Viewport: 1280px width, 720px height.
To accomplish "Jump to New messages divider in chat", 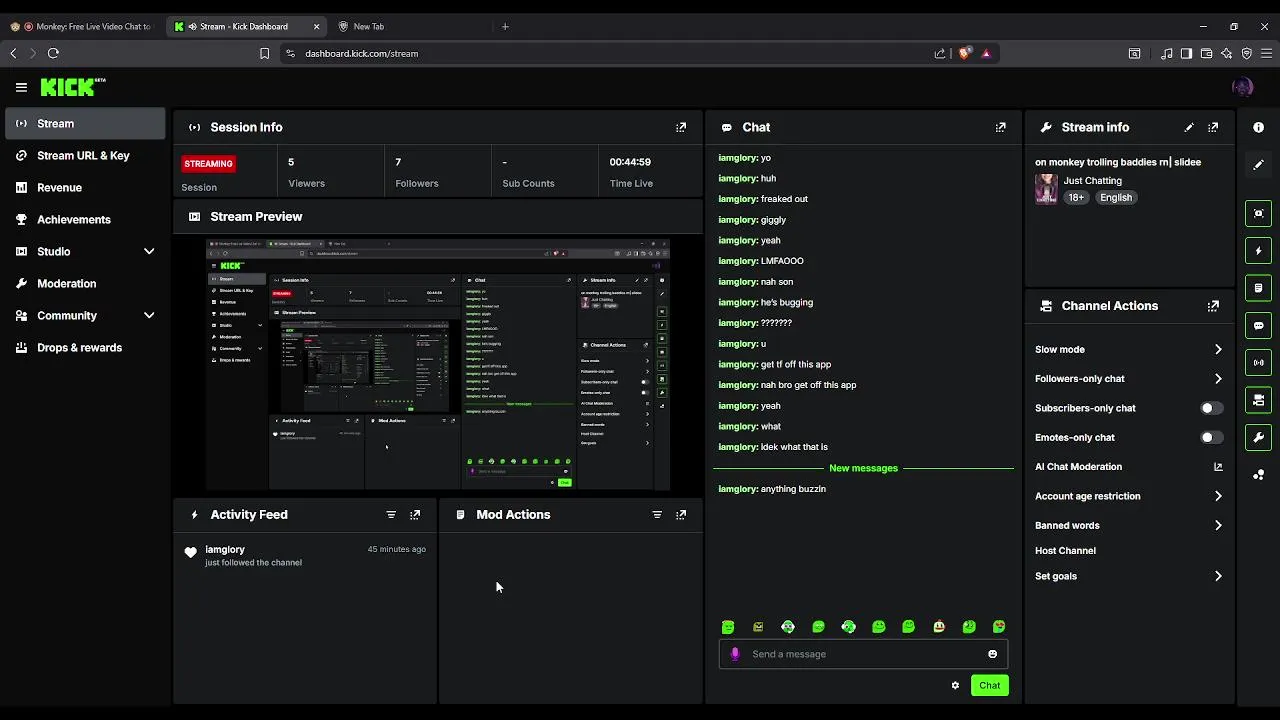I will pyautogui.click(x=863, y=468).
